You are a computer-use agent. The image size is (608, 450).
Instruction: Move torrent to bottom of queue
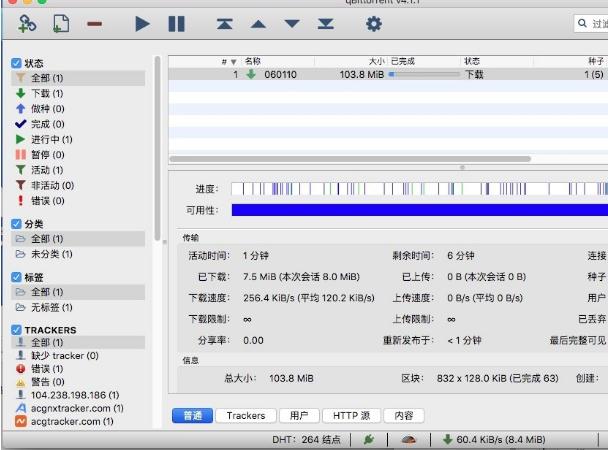(326, 24)
